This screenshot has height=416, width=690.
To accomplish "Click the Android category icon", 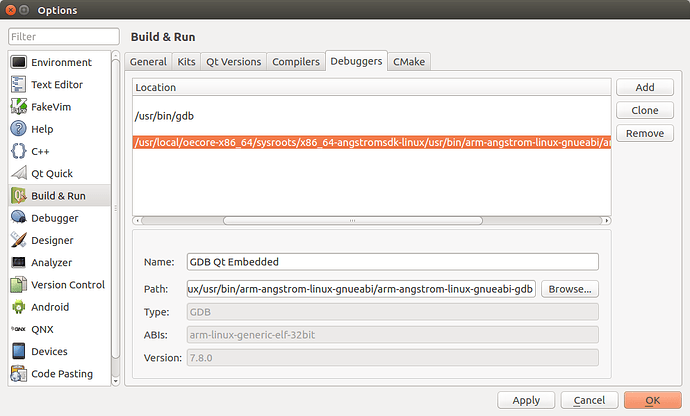I will (19, 307).
